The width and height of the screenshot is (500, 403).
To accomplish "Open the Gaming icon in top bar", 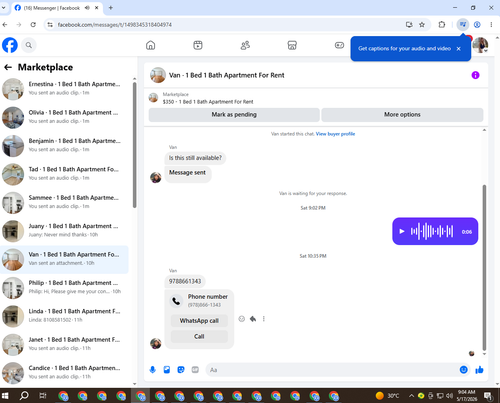I will 339,45.
